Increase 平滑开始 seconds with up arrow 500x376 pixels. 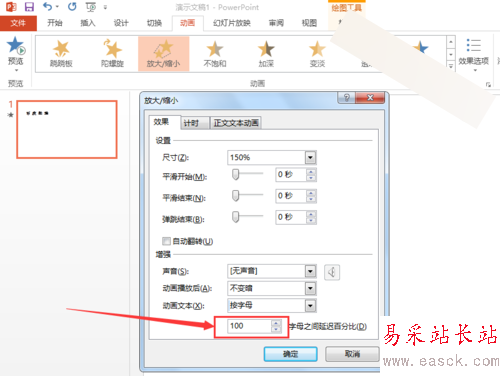[311, 172]
